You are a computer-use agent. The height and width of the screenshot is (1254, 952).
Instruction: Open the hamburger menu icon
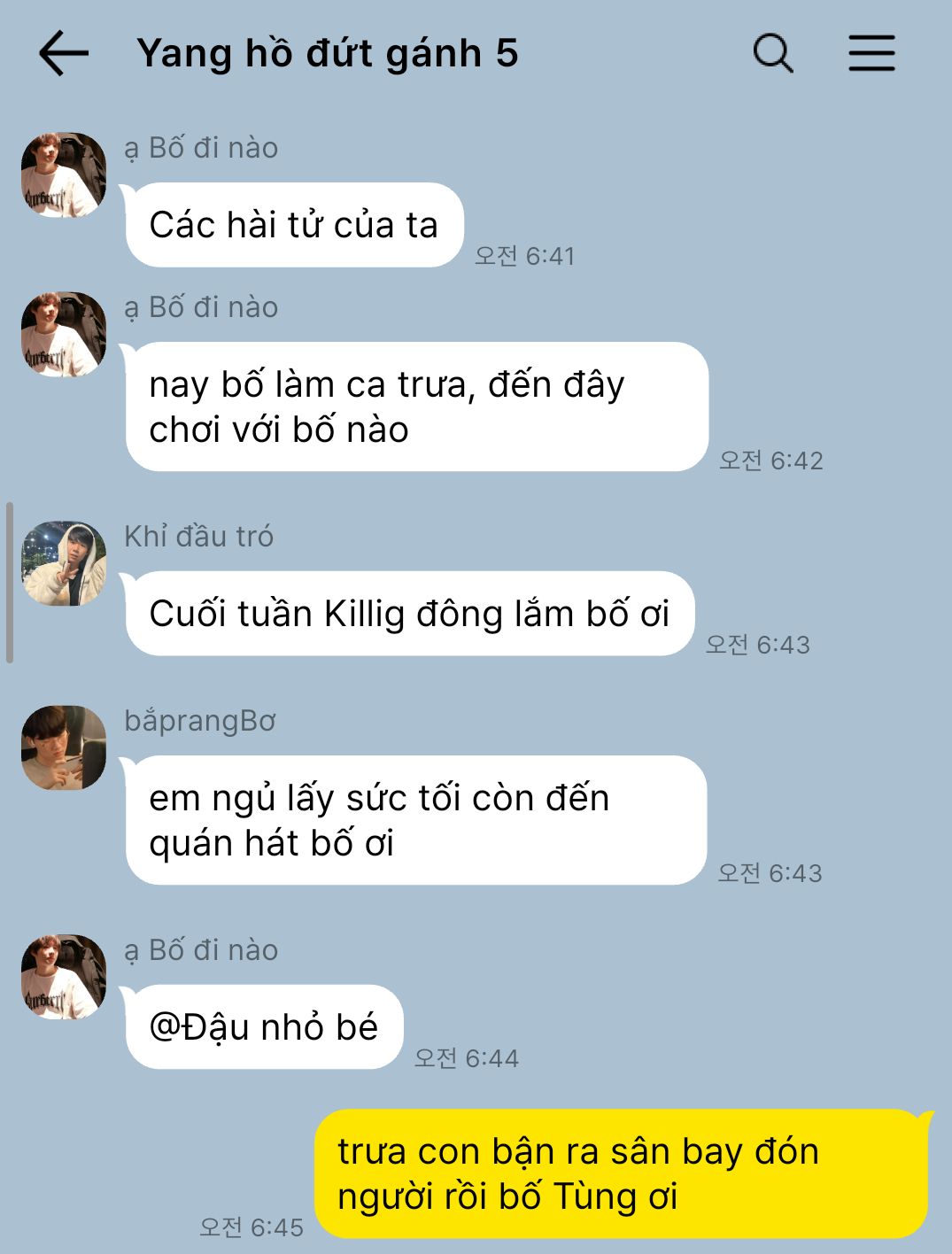871,53
